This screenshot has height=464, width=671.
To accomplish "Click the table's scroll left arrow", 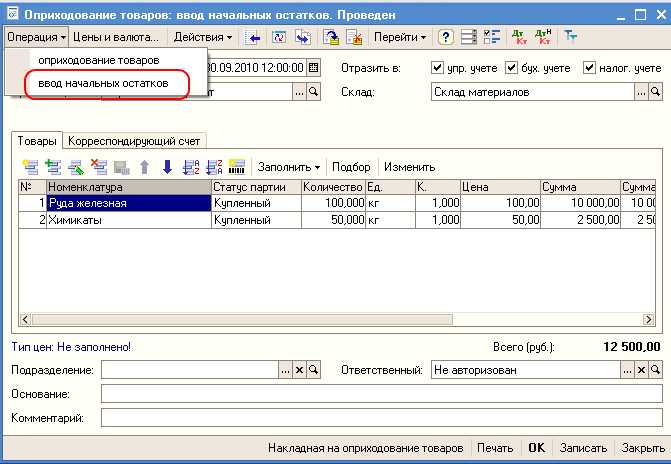I will point(25,319).
